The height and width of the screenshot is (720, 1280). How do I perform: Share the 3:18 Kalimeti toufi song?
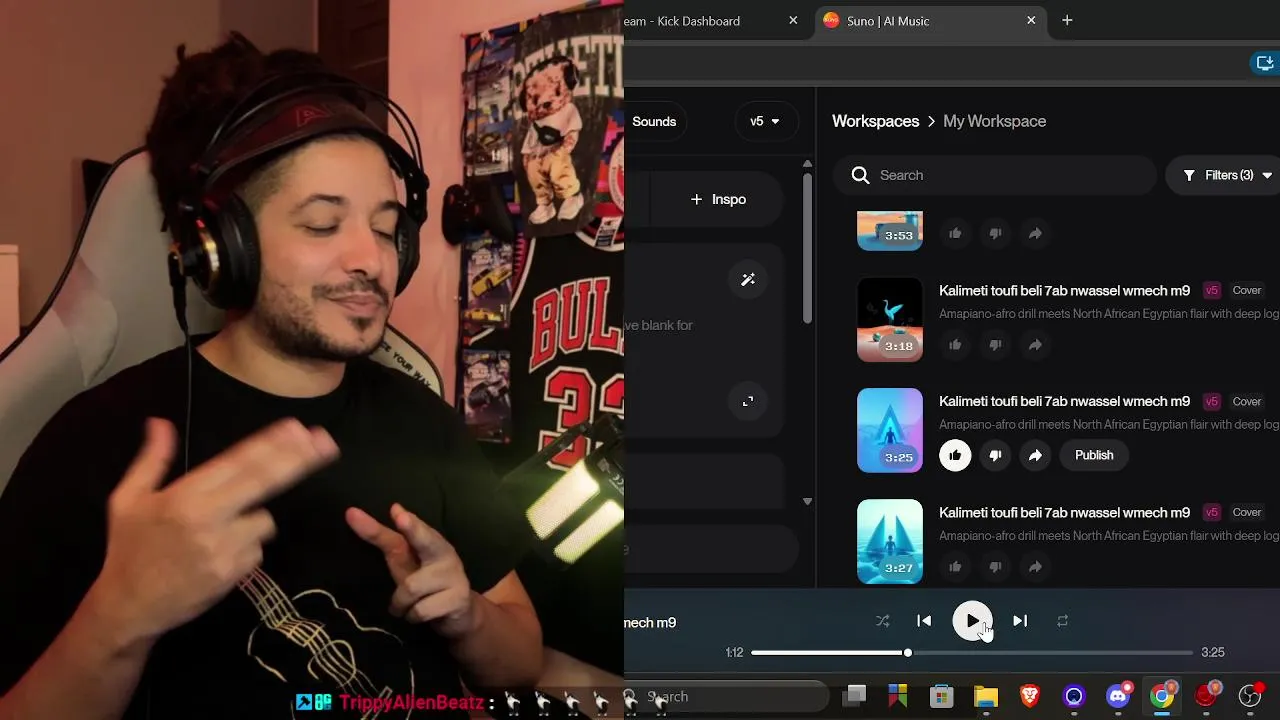pos(1035,344)
